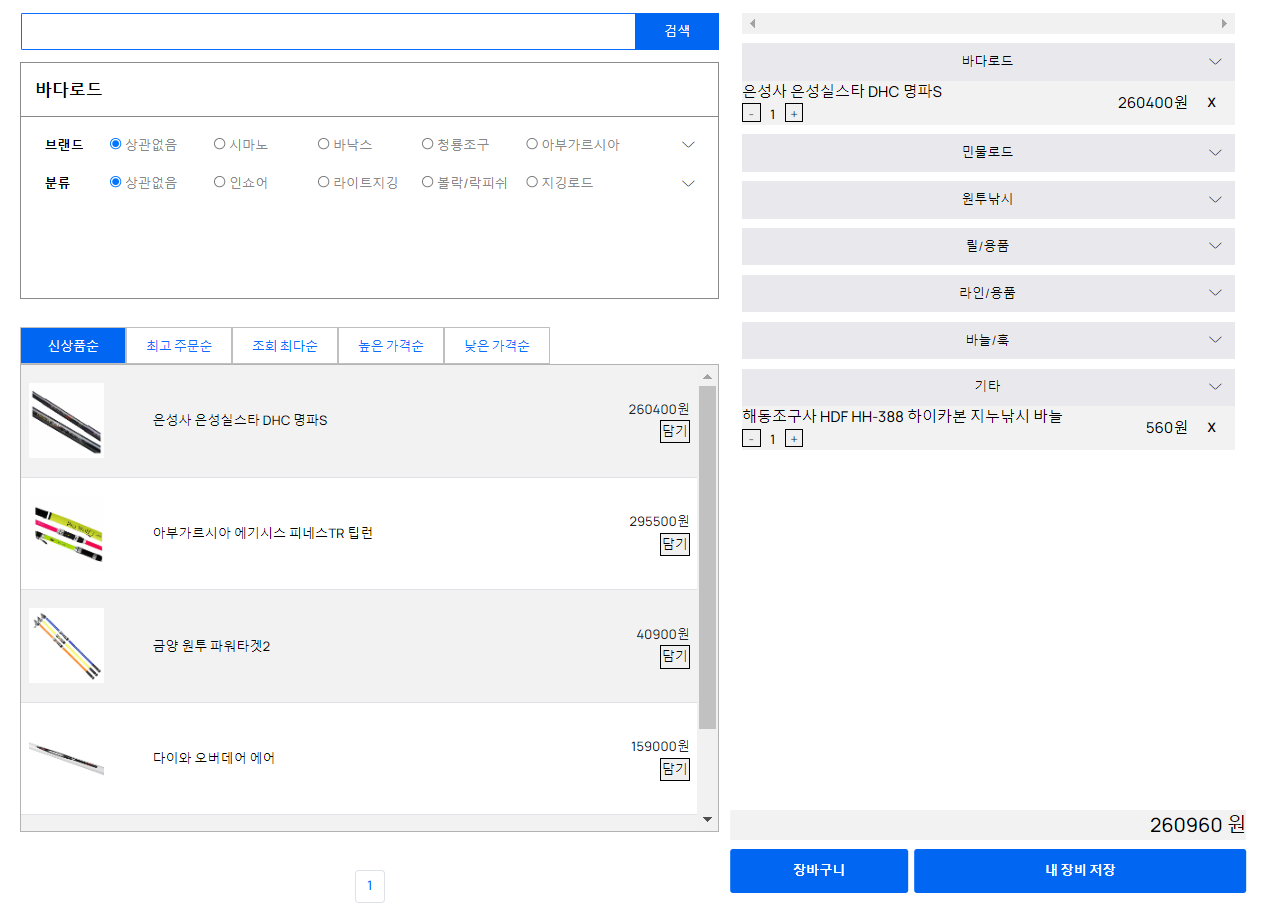Click cart item name 해동조구사 HDF HH-388 하이카본 지누낚시 바늘
This screenshot has width=1261, height=910.
coord(902,416)
